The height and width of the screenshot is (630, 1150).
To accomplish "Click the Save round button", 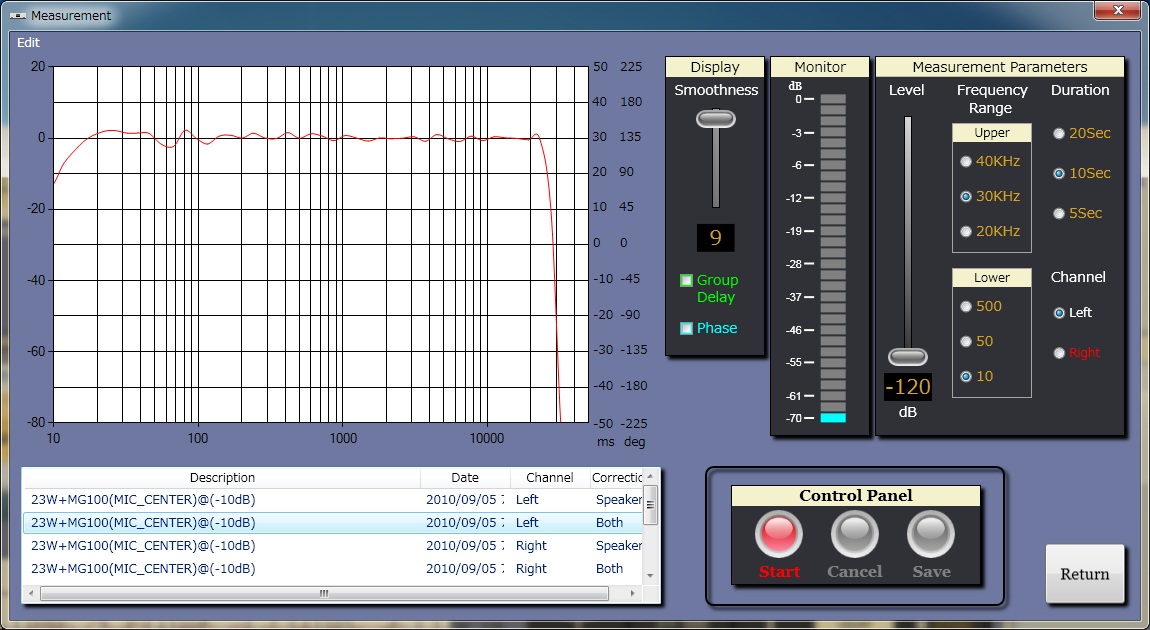I will click(930, 535).
